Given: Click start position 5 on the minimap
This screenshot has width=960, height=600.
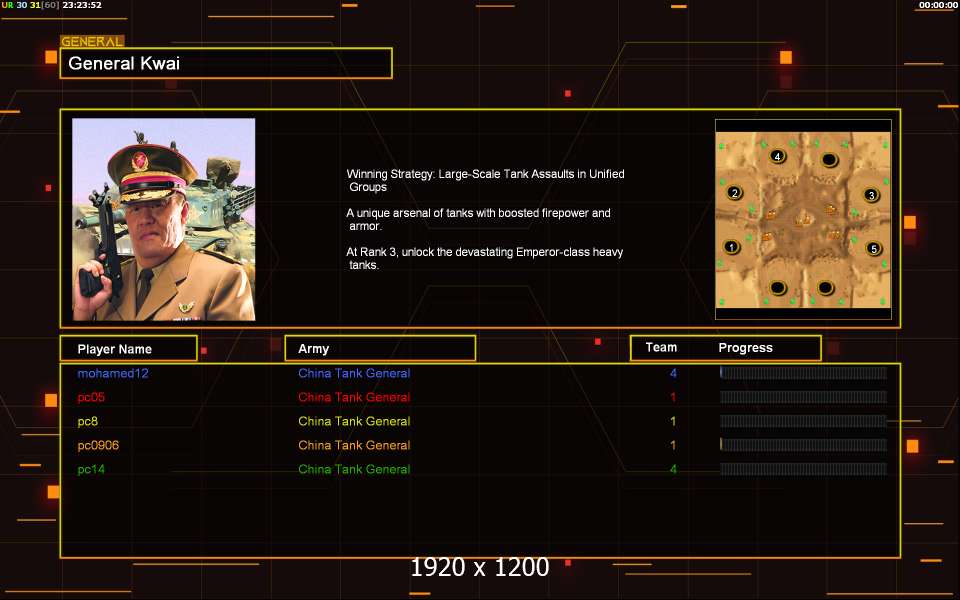Looking at the screenshot, I should tap(874, 249).
